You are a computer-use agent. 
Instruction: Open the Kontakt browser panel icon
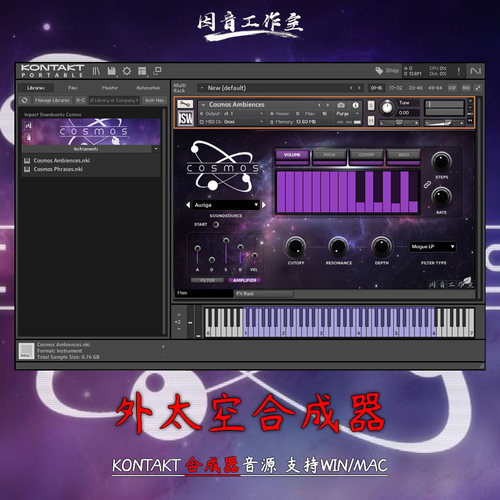click(96, 71)
